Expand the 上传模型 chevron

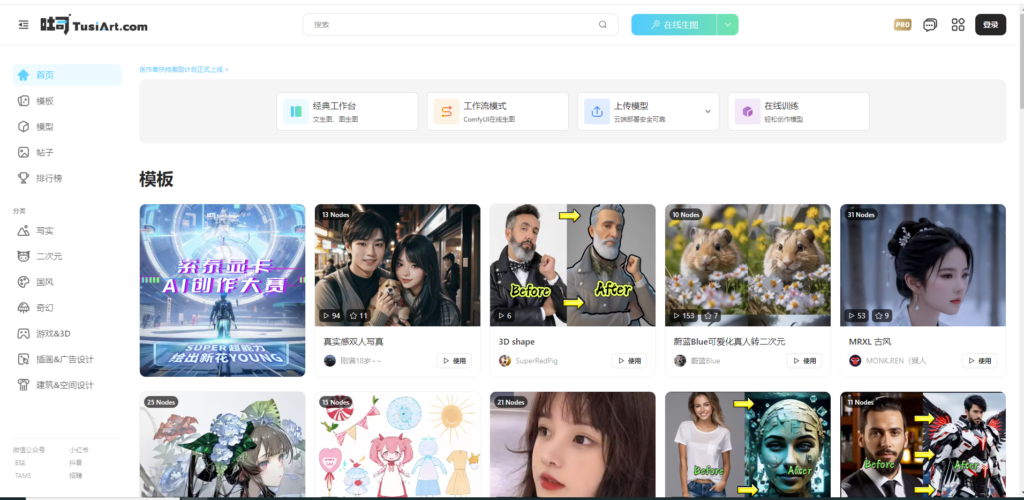tap(708, 112)
